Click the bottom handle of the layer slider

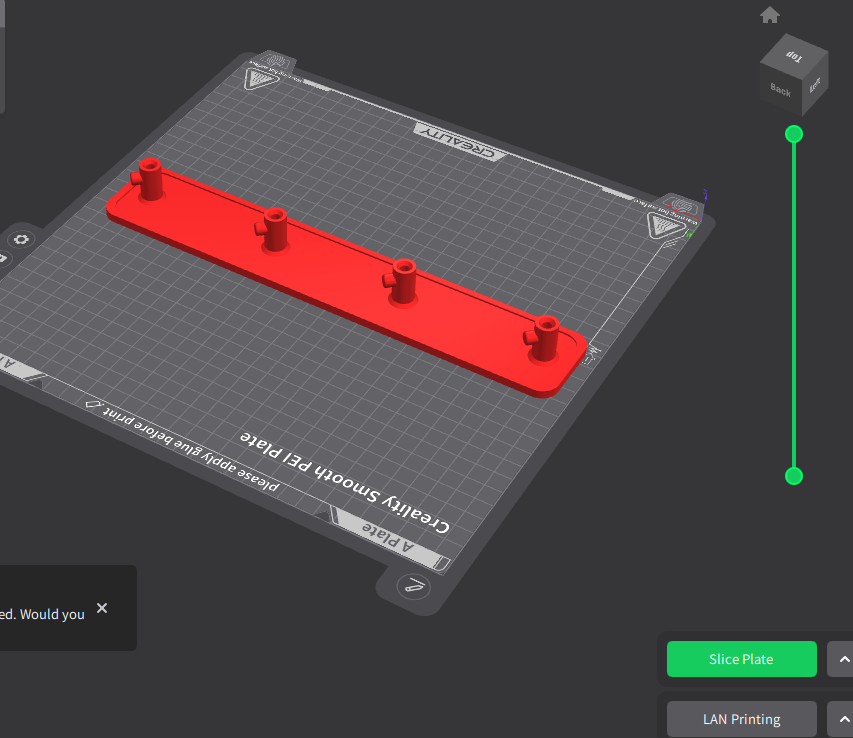point(794,476)
